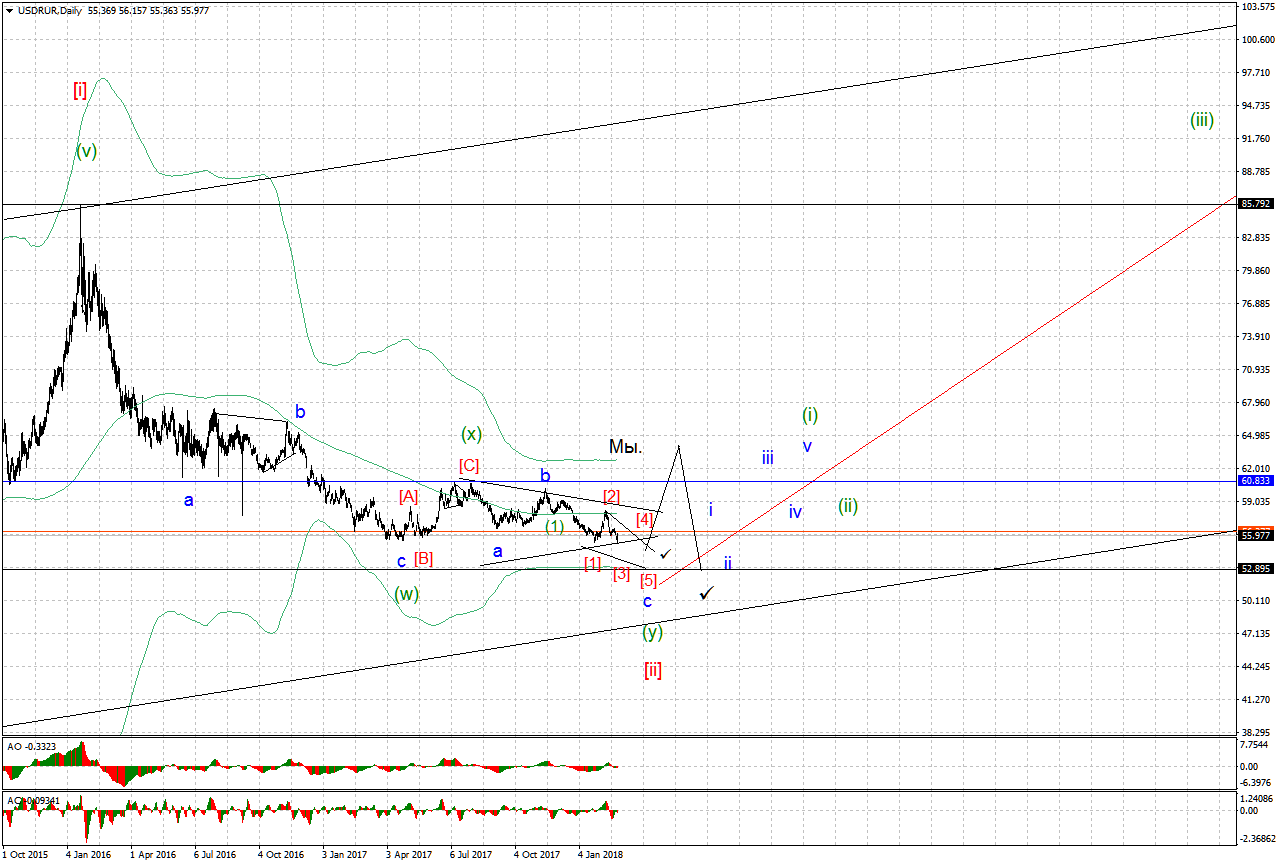Open the chart dropdown triangle beside USDRUR,Daily
Viewport: 1276px width, 866px height.
click(9, 10)
